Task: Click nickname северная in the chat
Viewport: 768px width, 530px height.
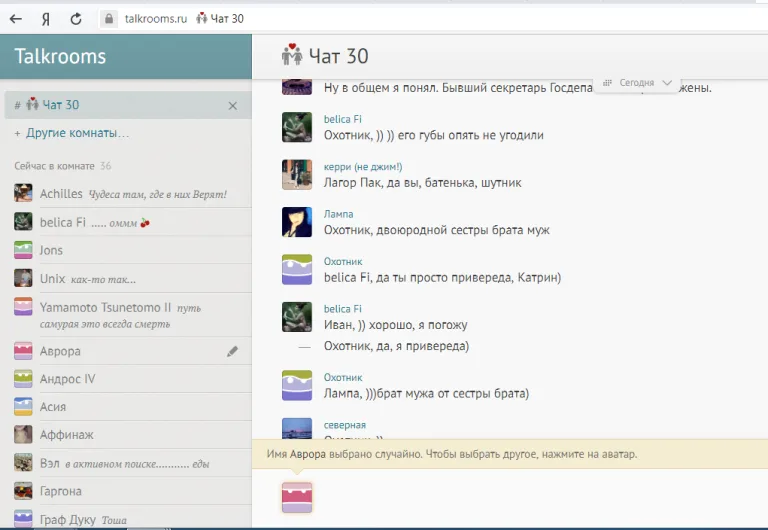Action: (x=345, y=425)
